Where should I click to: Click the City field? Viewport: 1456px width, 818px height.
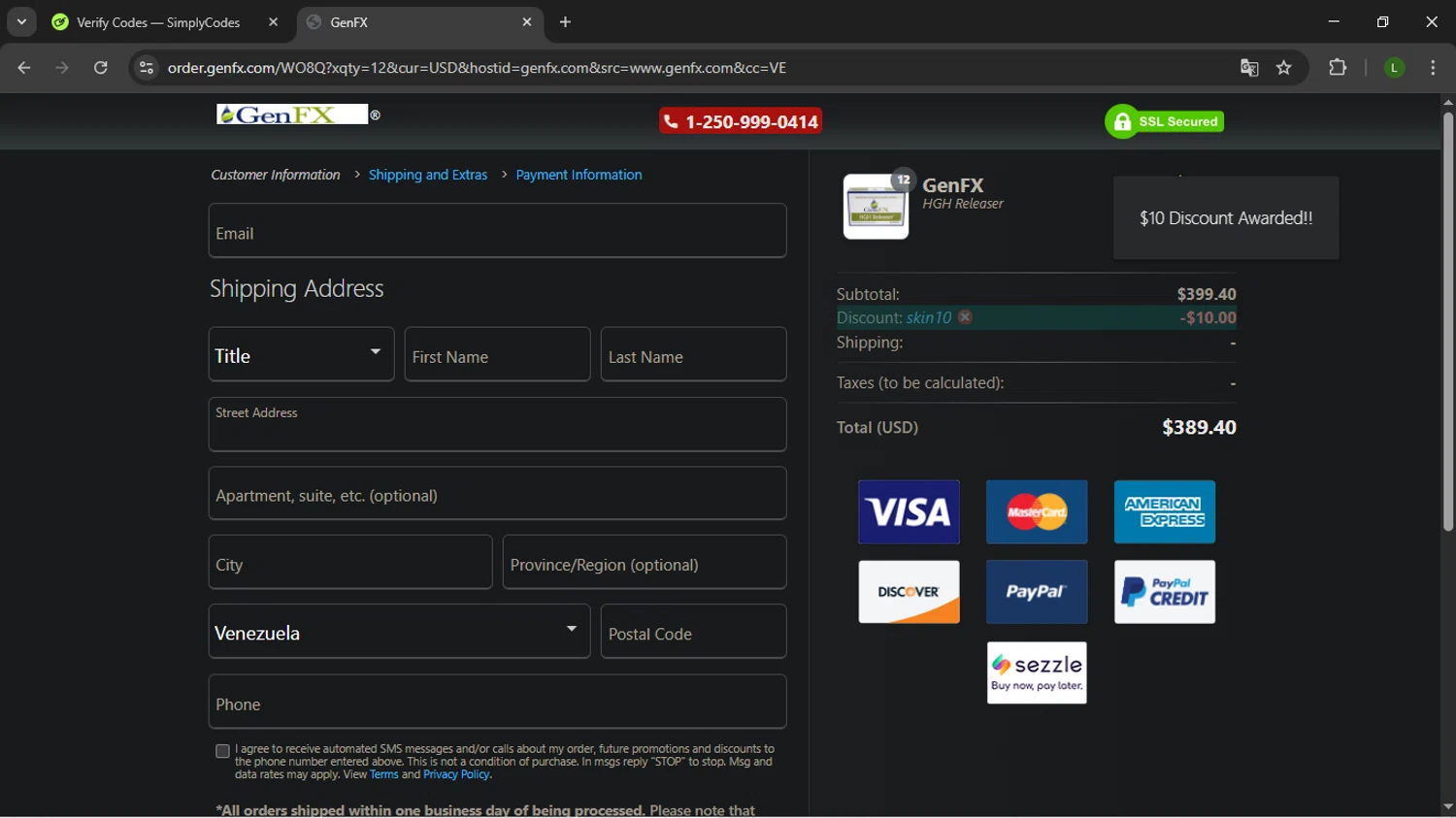350,562
